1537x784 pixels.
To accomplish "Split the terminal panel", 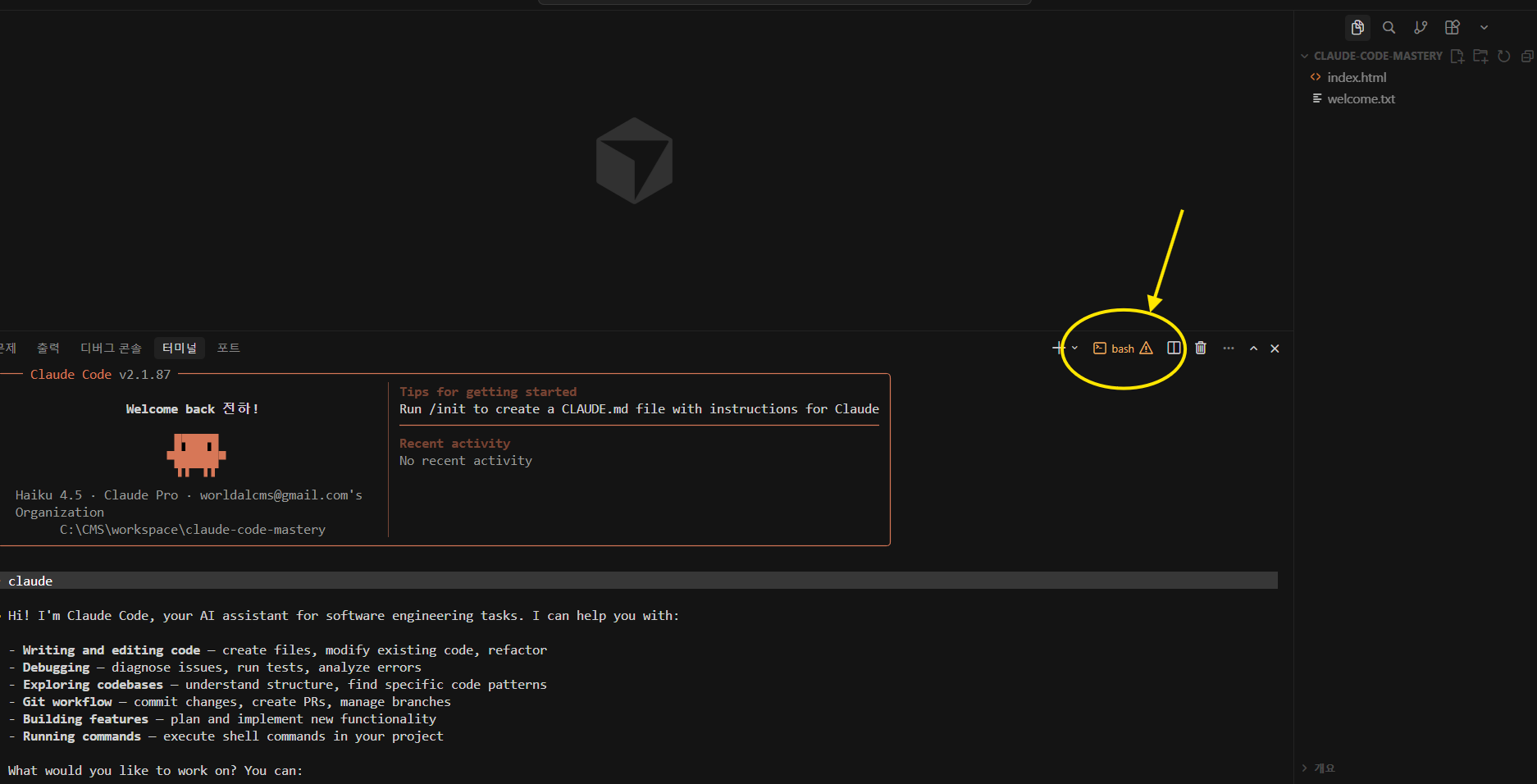I will tap(1174, 349).
